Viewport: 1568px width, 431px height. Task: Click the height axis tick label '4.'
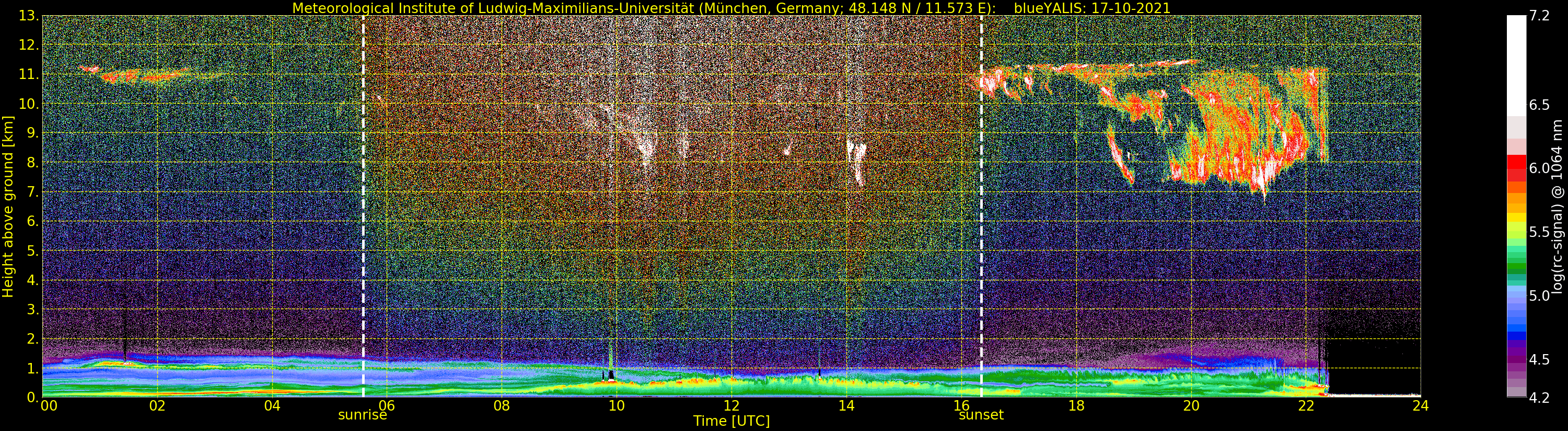(x=32, y=280)
